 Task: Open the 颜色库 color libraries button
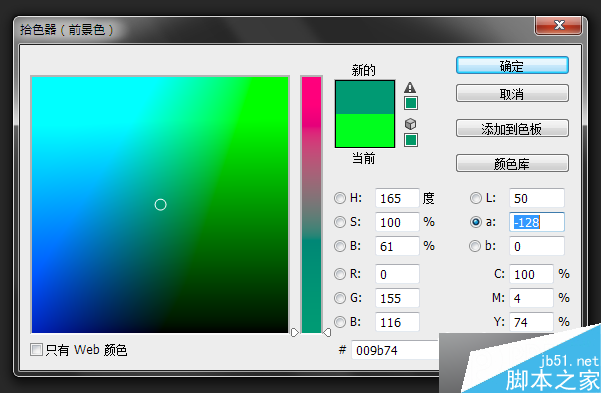(x=512, y=163)
